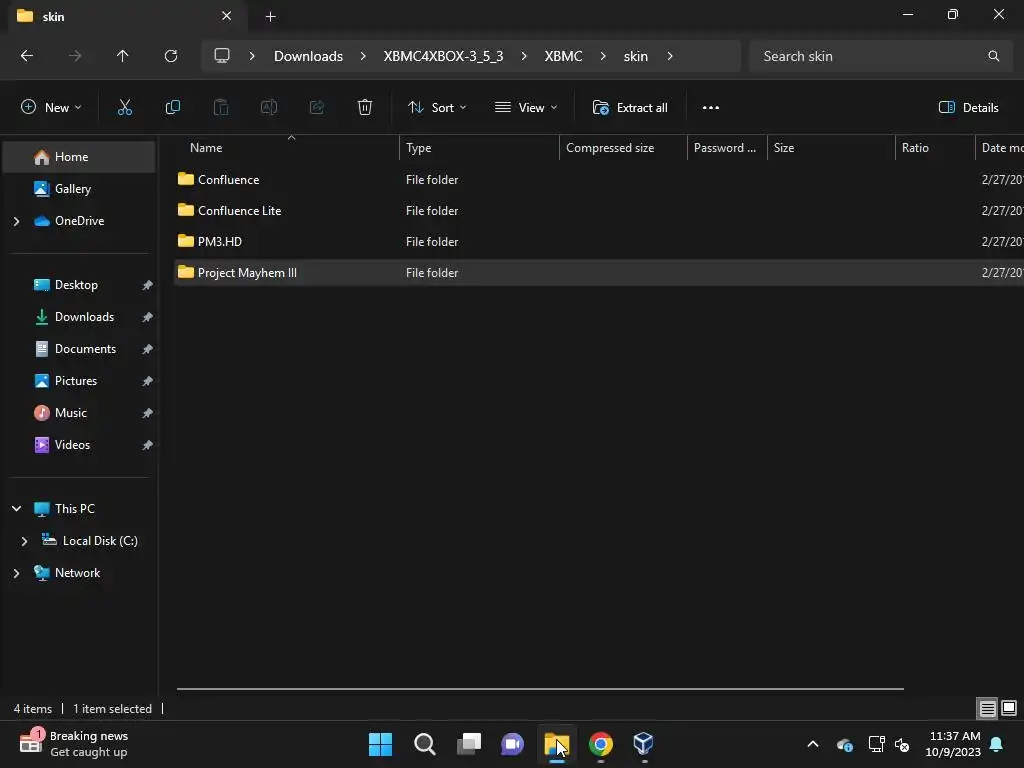1024x768 pixels.
Task: Open the New dropdown menu
Action: click(51, 108)
